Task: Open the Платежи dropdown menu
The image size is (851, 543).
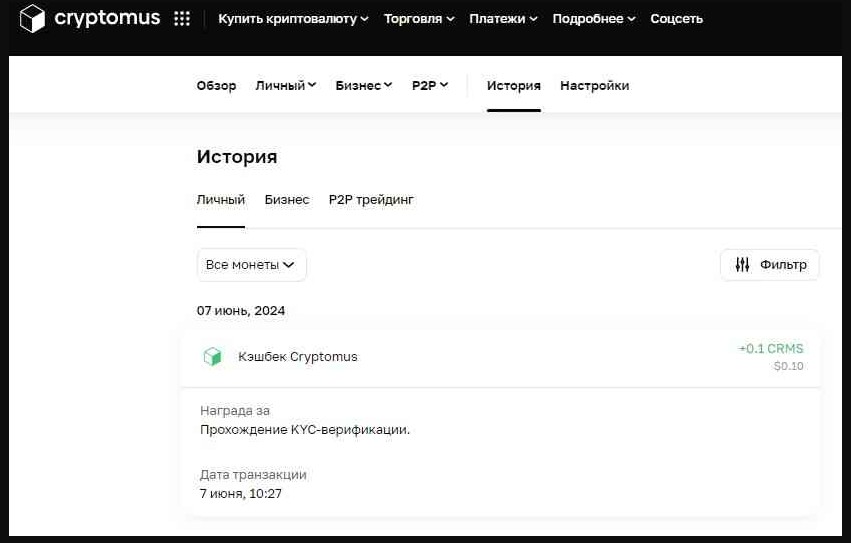Action: click(x=504, y=19)
